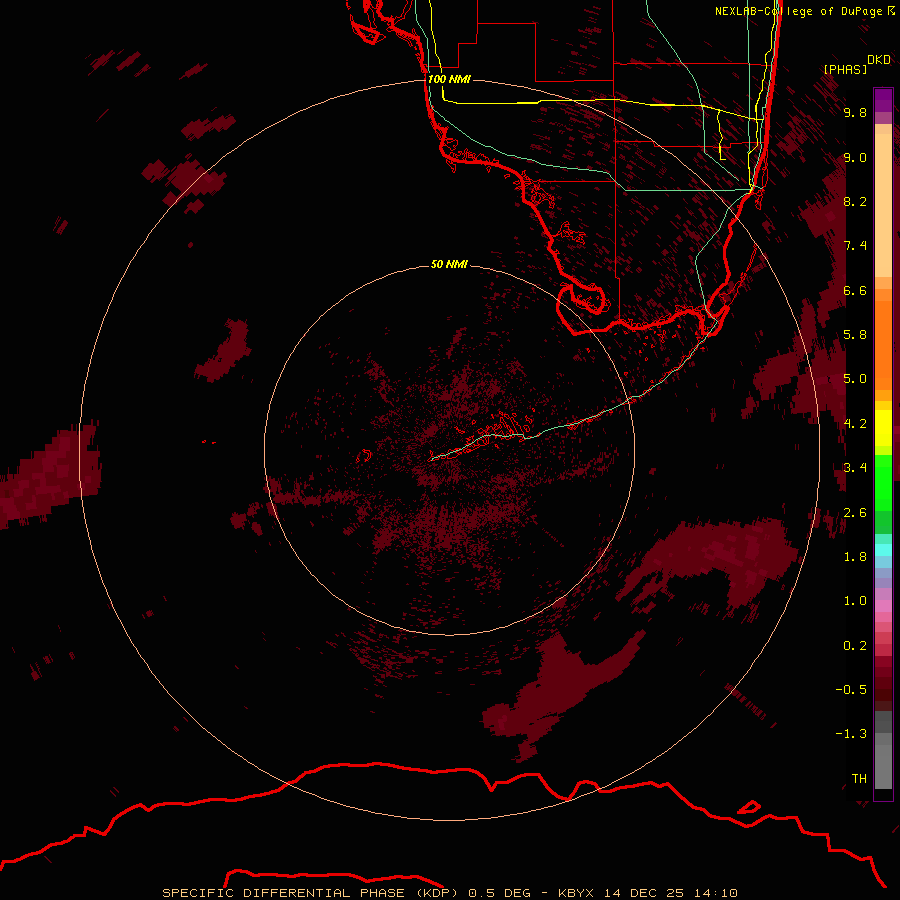Click the 3.4 value on the color scale
This screenshot has height=900, width=900.
[855, 468]
